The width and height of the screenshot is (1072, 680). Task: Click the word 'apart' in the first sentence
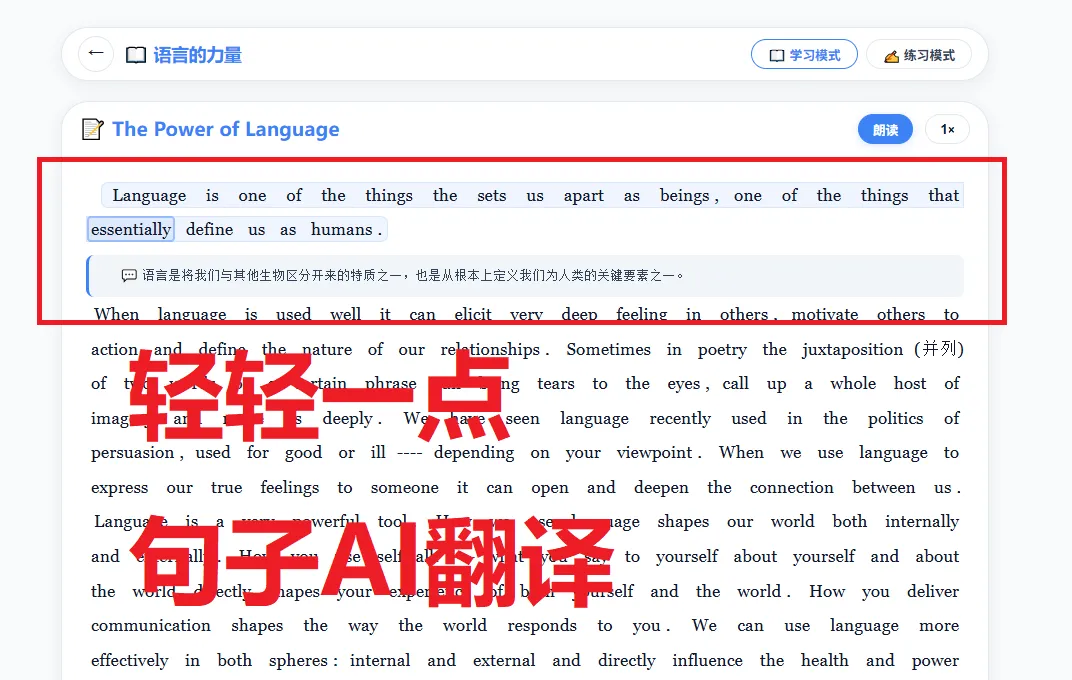[x=583, y=196]
